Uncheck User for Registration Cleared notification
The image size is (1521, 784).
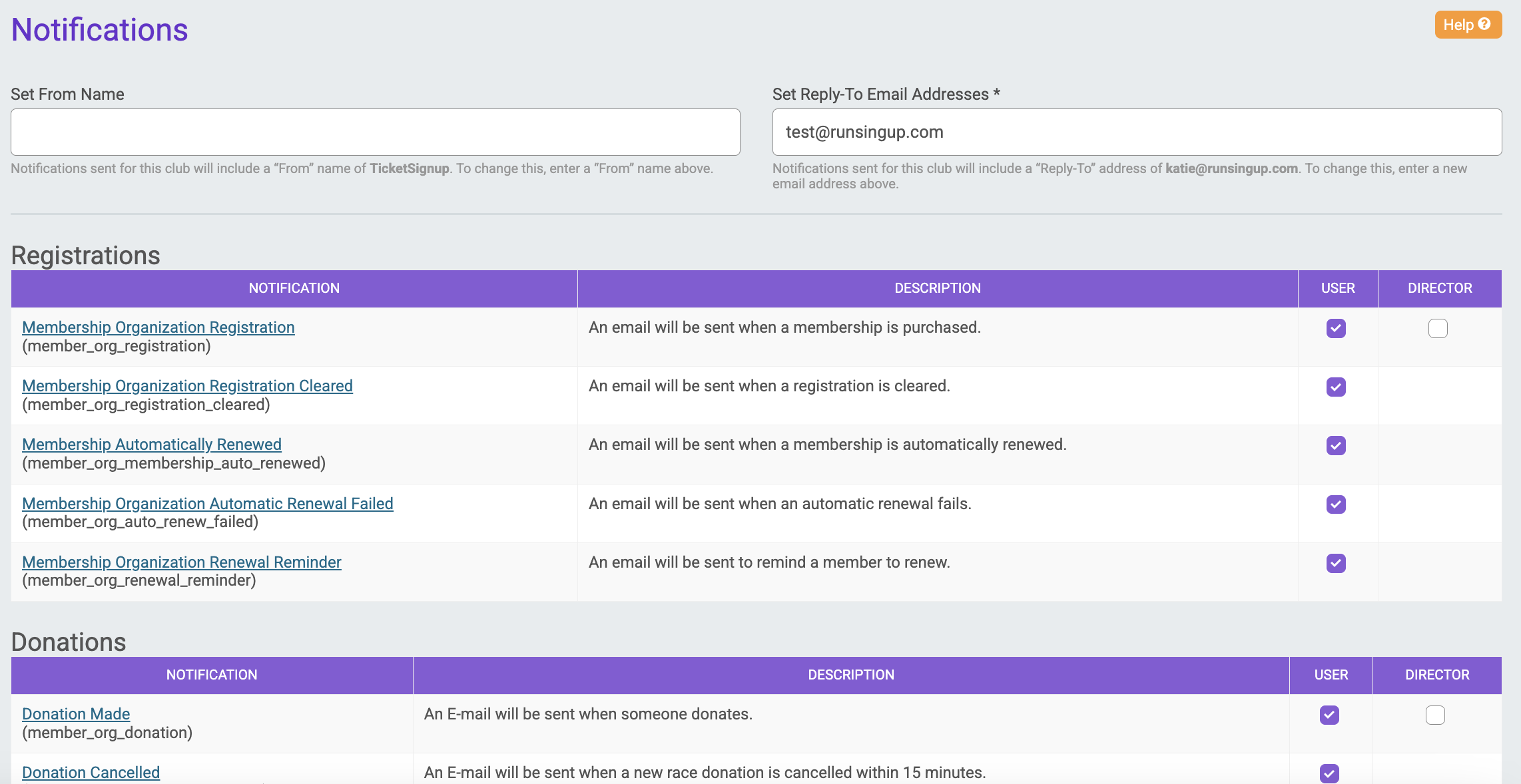pos(1336,387)
